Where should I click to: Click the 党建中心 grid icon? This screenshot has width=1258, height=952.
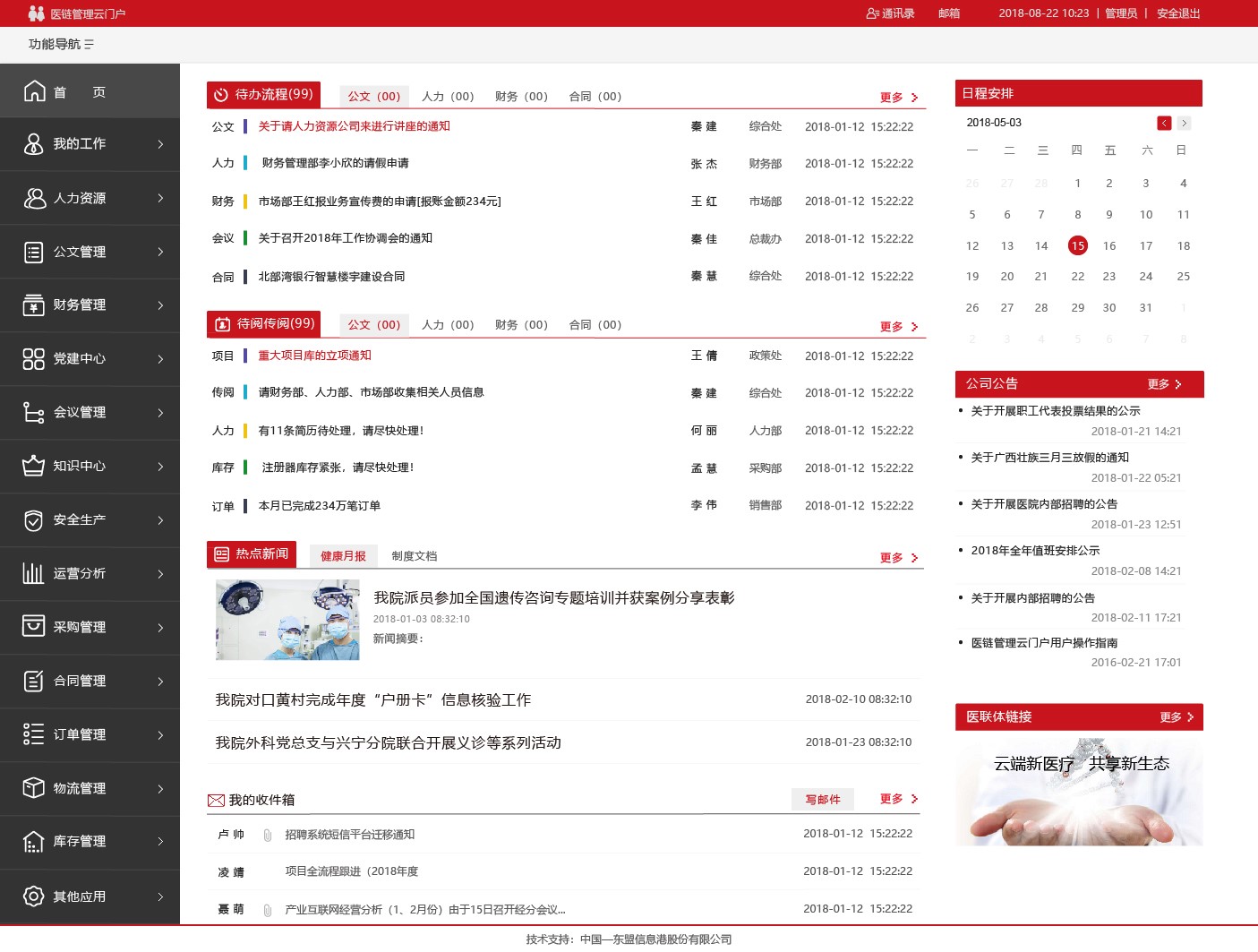[34, 359]
